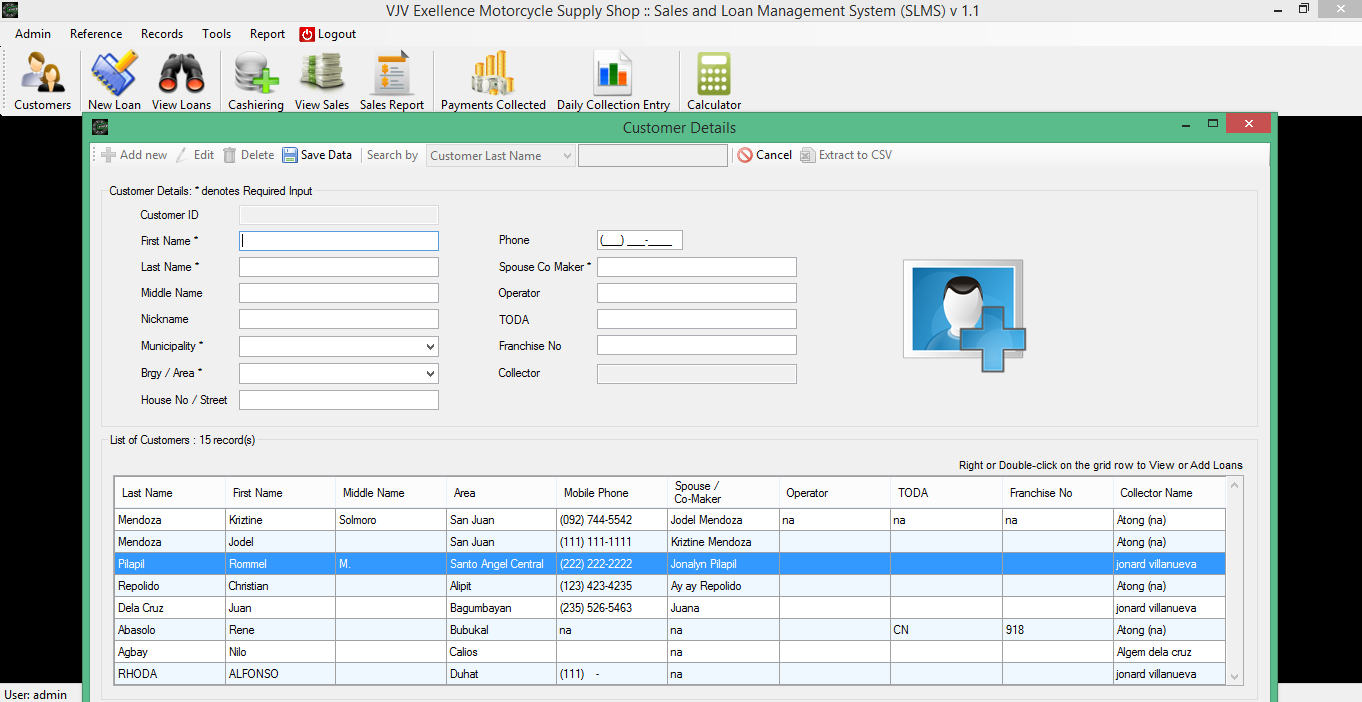Open the Reference menu
Image resolution: width=1362 pixels, height=702 pixels.
[x=96, y=34]
